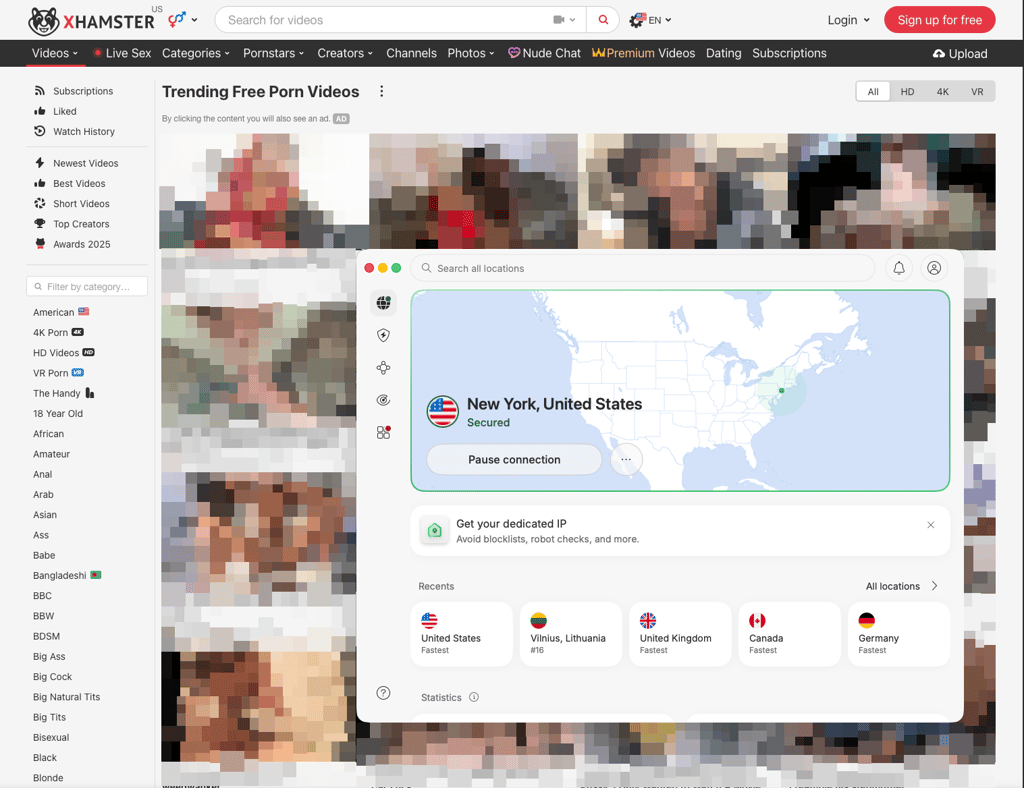Open the Channels tab
1024x788 pixels.
click(411, 53)
